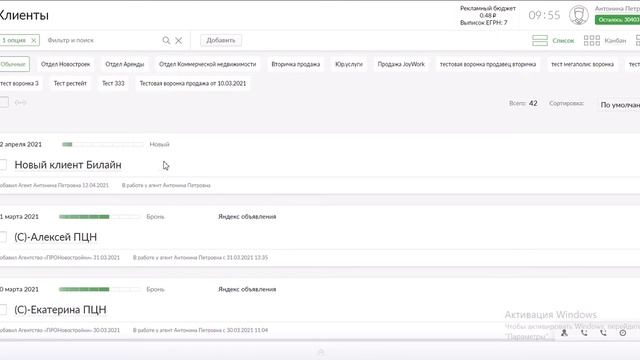Click the date "2 апреля 2021"
This screenshot has height=360, width=640.
[x=21, y=144]
